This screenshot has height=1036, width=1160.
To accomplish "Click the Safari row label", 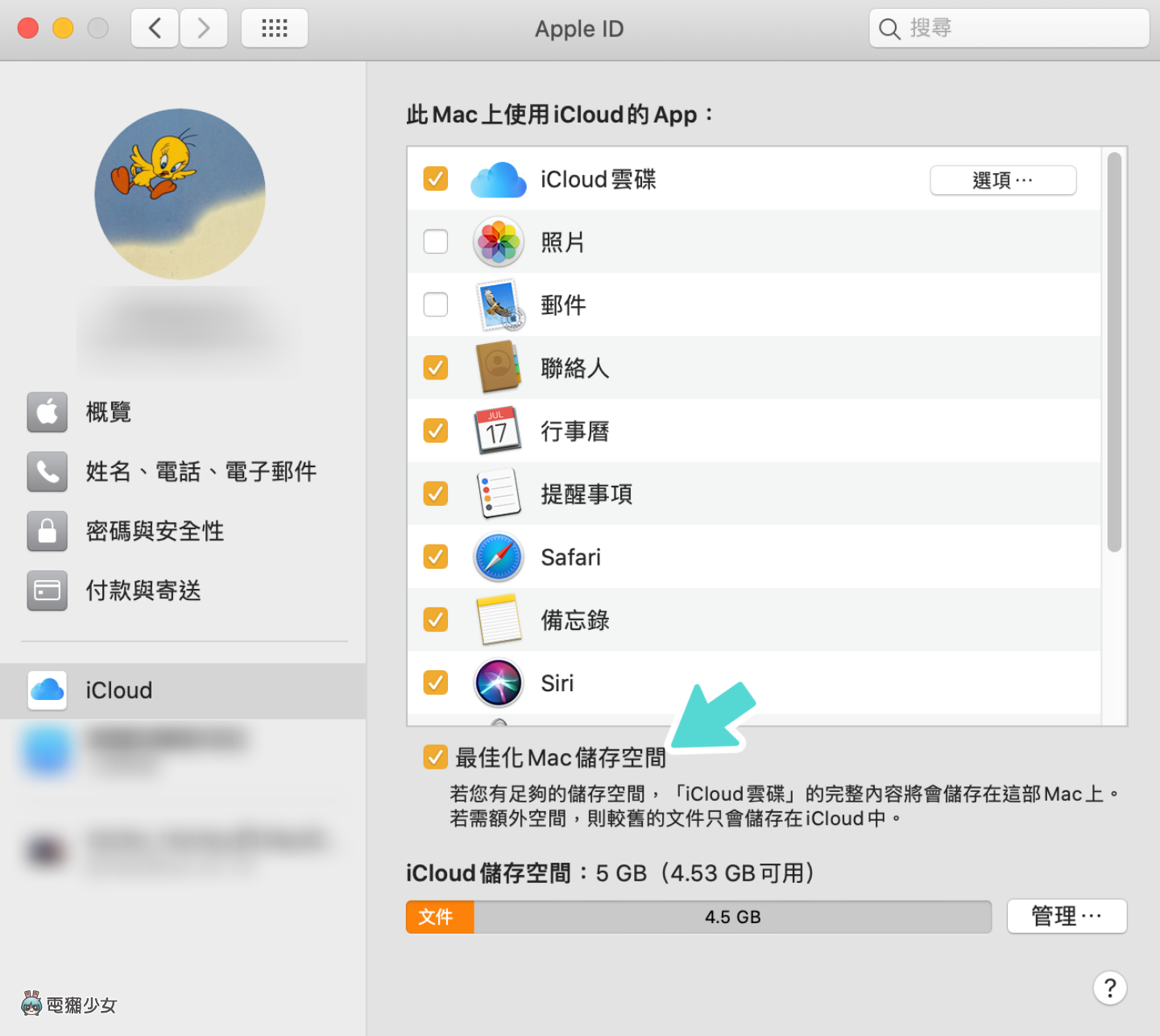I will (x=571, y=557).
